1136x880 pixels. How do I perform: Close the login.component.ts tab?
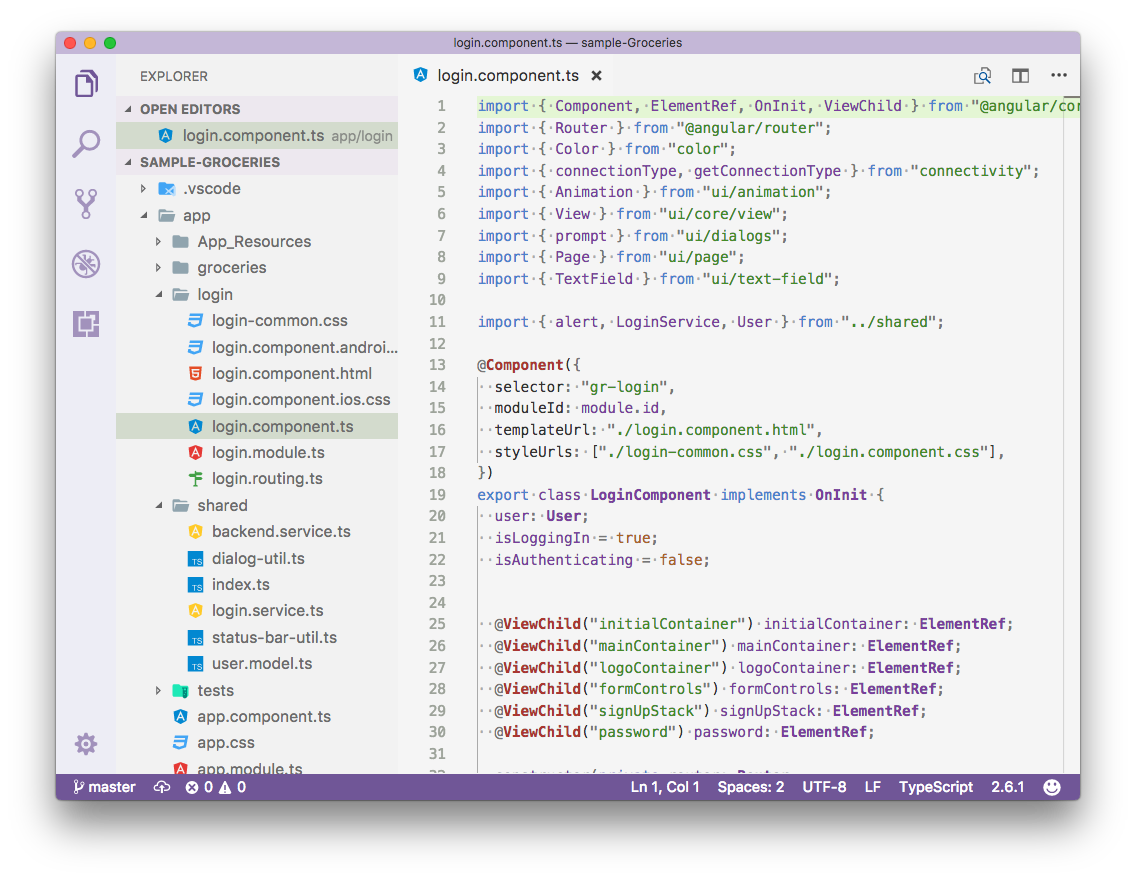point(597,76)
